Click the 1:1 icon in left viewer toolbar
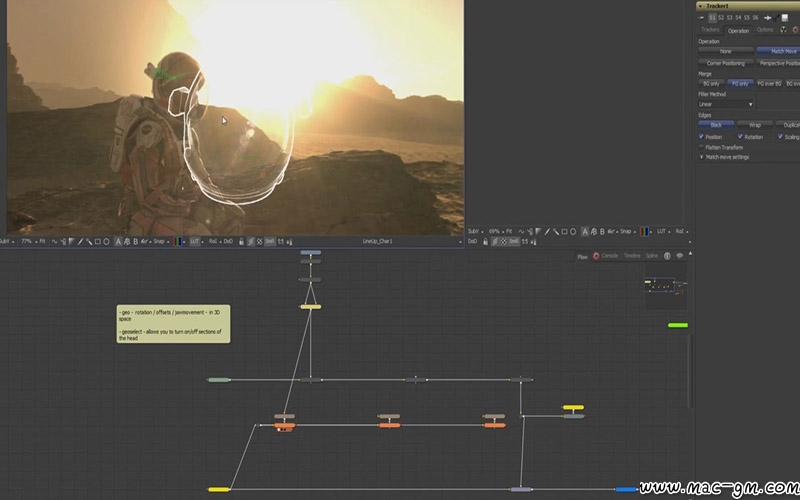This screenshot has width=800, height=500. (x=281, y=241)
